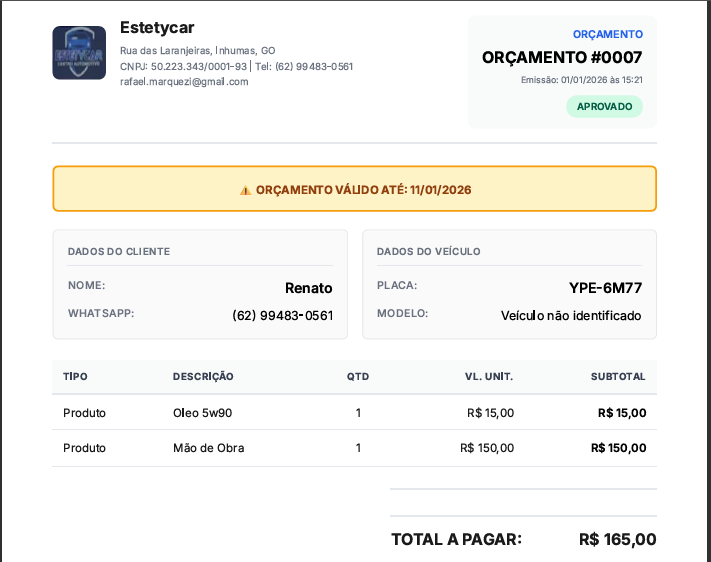Image resolution: width=711 pixels, height=562 pixels.
Task: Click the Mão de Obra description cell
Action: 209,448
